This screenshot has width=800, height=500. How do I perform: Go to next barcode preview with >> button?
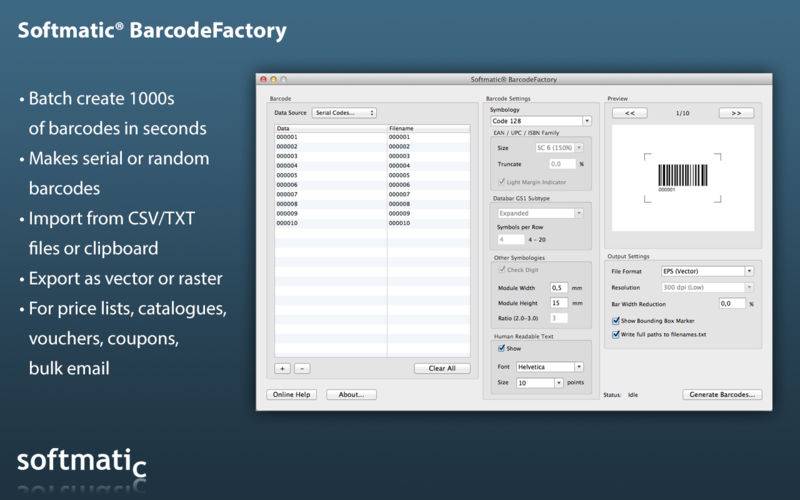pyautogui.click(x=736, y=113)
